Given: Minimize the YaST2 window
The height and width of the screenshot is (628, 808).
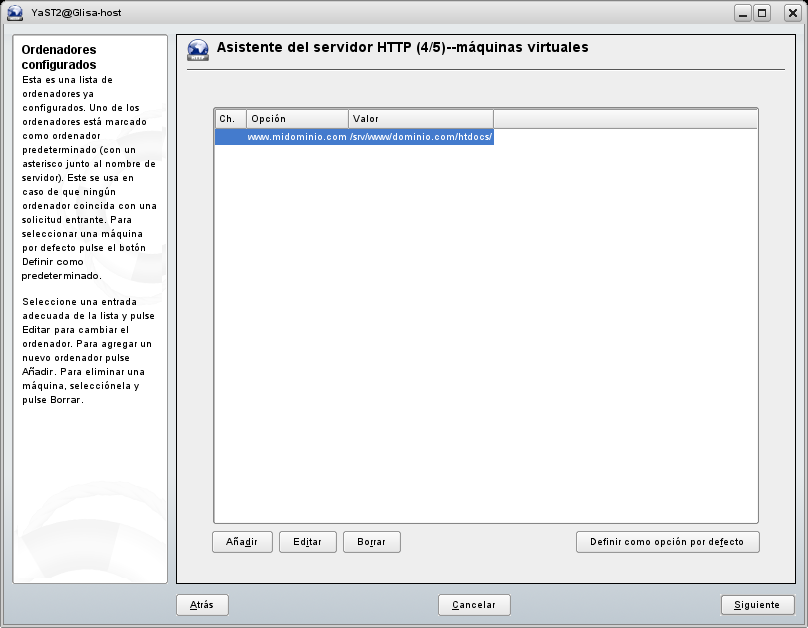Looking at the screenshot, I should coord(743,13).
